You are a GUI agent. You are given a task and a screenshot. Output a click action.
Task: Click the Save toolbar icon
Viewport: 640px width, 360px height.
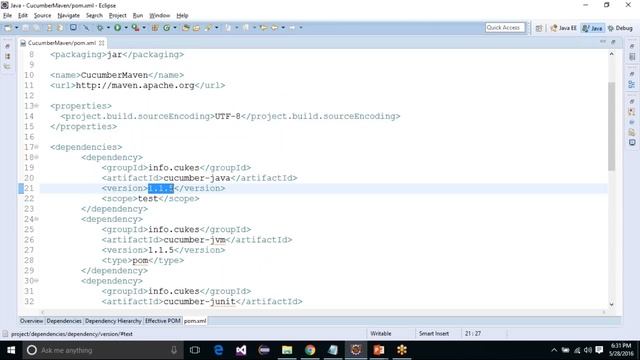[x=25, y=28]
